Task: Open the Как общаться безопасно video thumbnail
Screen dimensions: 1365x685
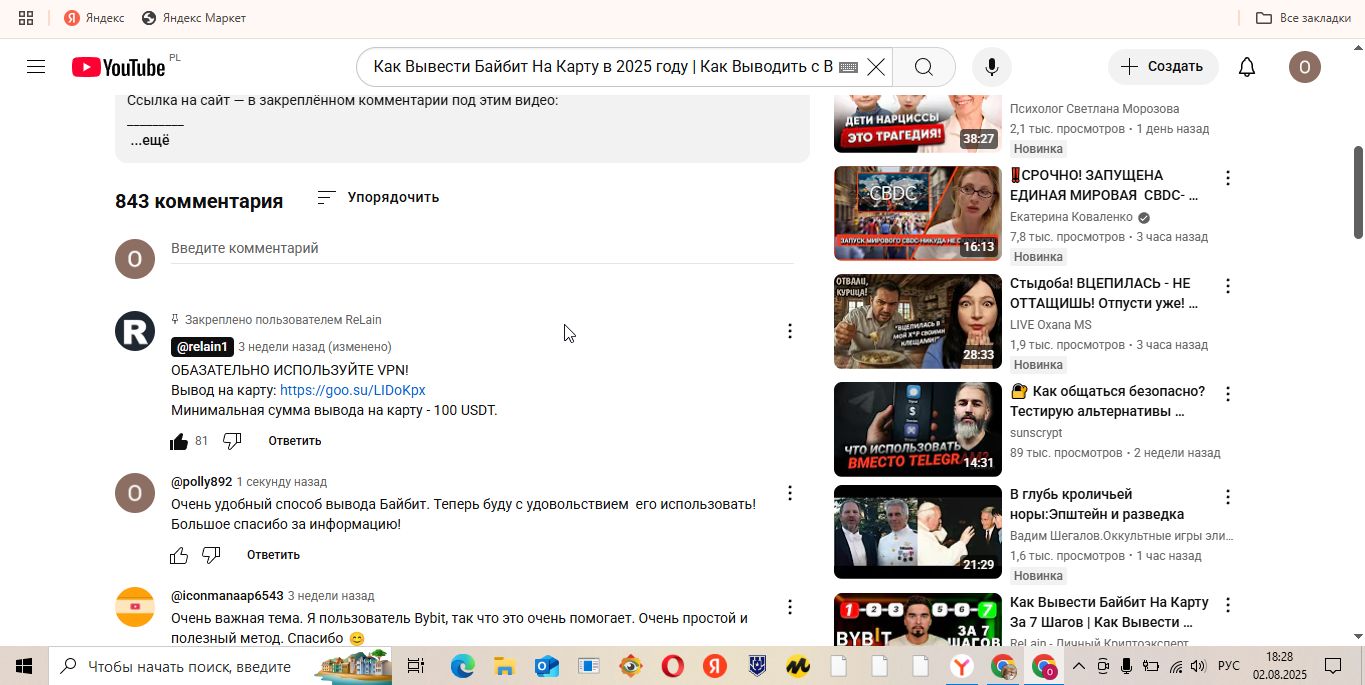Action: [x=917, y=429]
